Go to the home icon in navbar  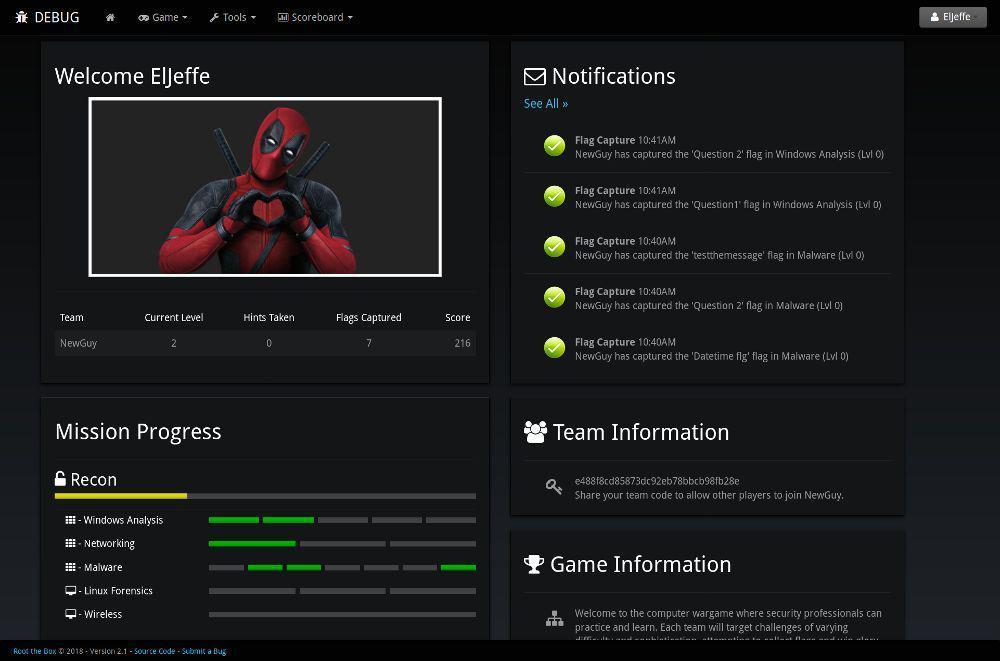point(110,17)
